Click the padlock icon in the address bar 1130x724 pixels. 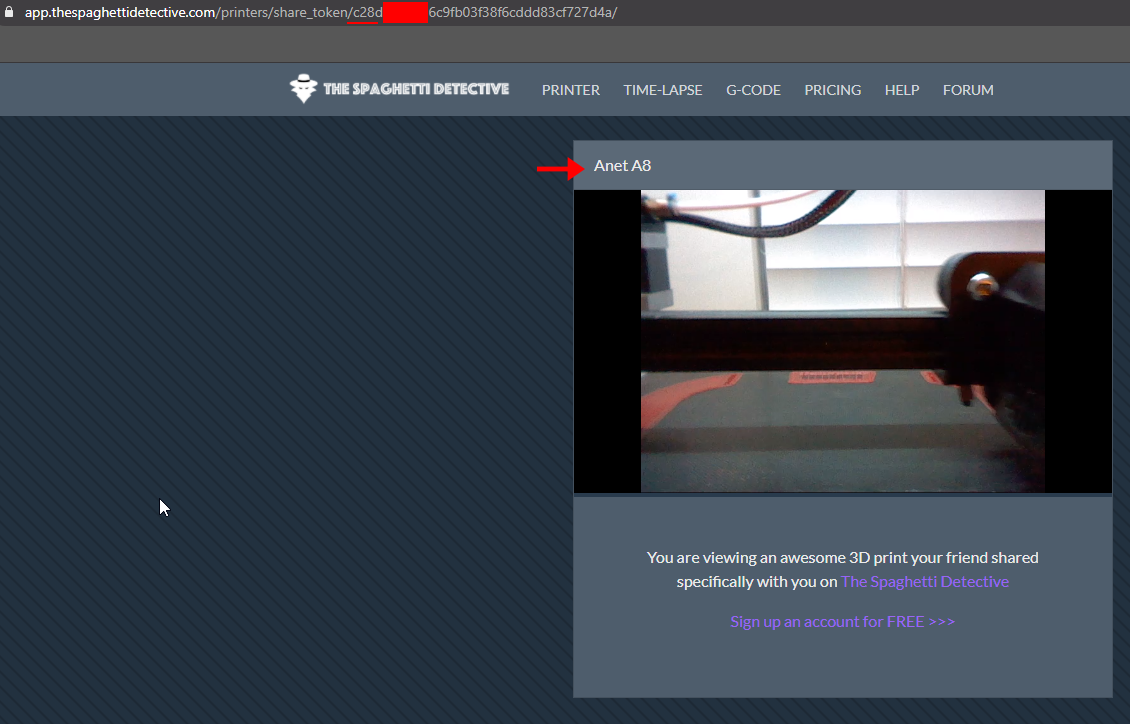point(10,12)
